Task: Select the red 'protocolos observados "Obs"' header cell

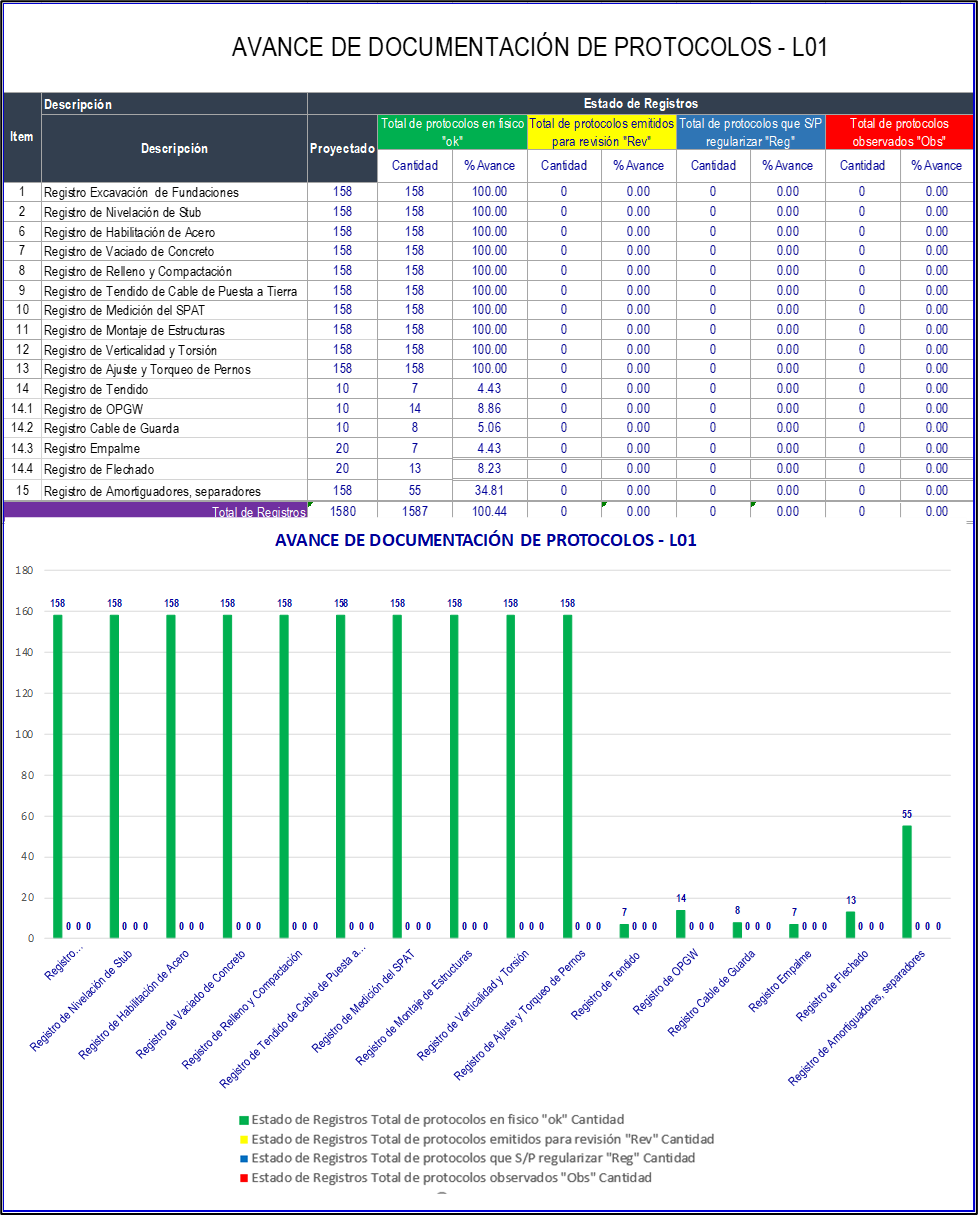Action: click(x=899, y=132)
